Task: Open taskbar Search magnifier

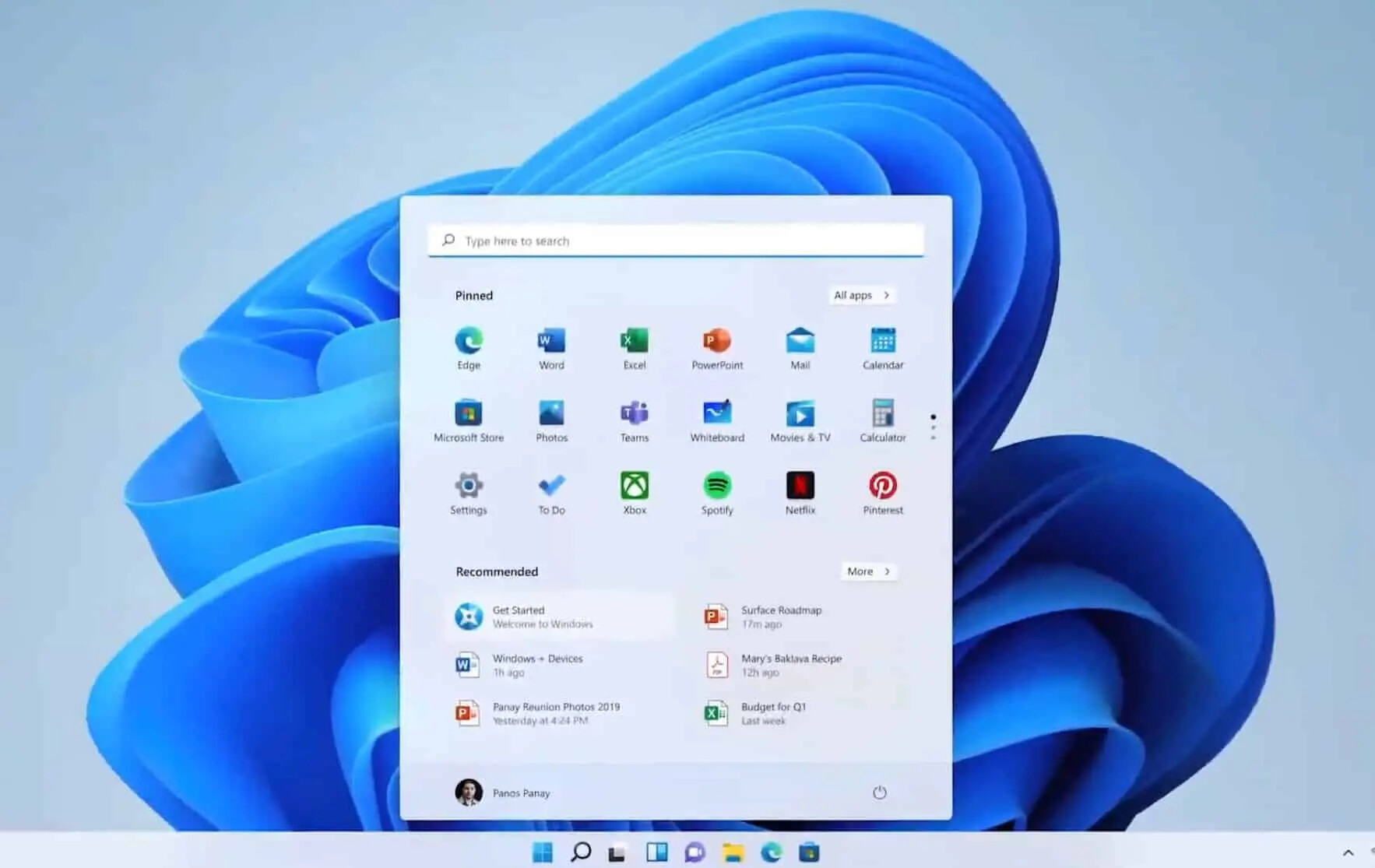Action: [580, 852]
